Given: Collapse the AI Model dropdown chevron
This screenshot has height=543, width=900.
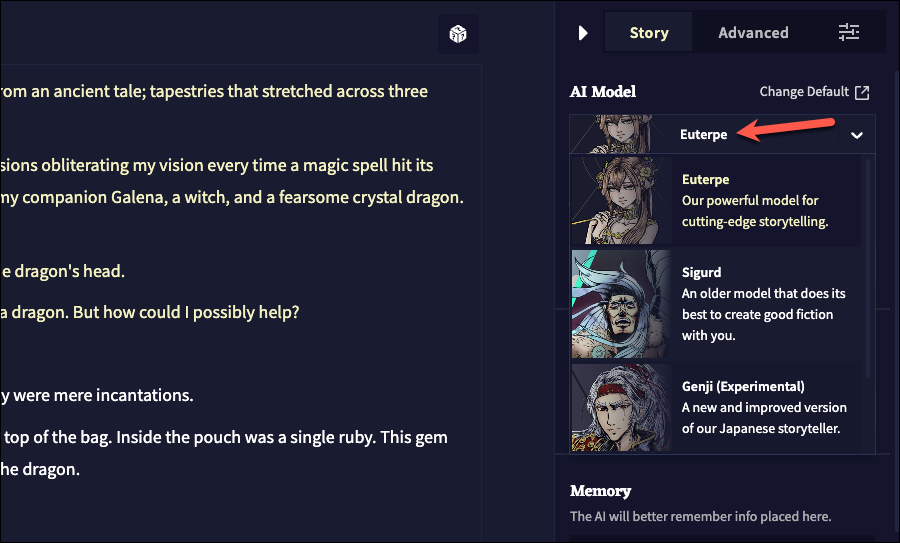Looking at the screenshot, I should coord(857,135).
